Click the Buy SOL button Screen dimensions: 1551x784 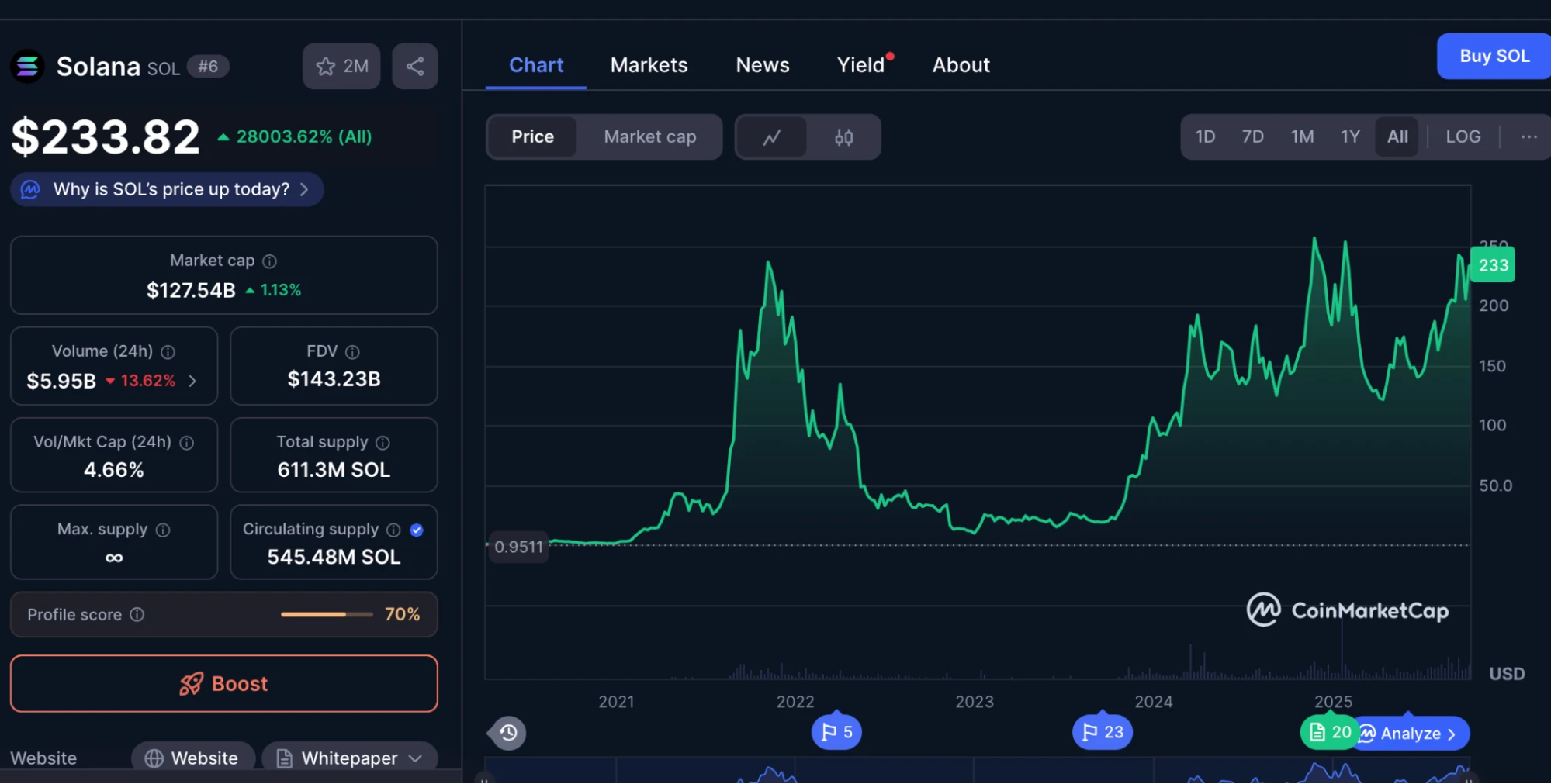[x=1494, y=57]
